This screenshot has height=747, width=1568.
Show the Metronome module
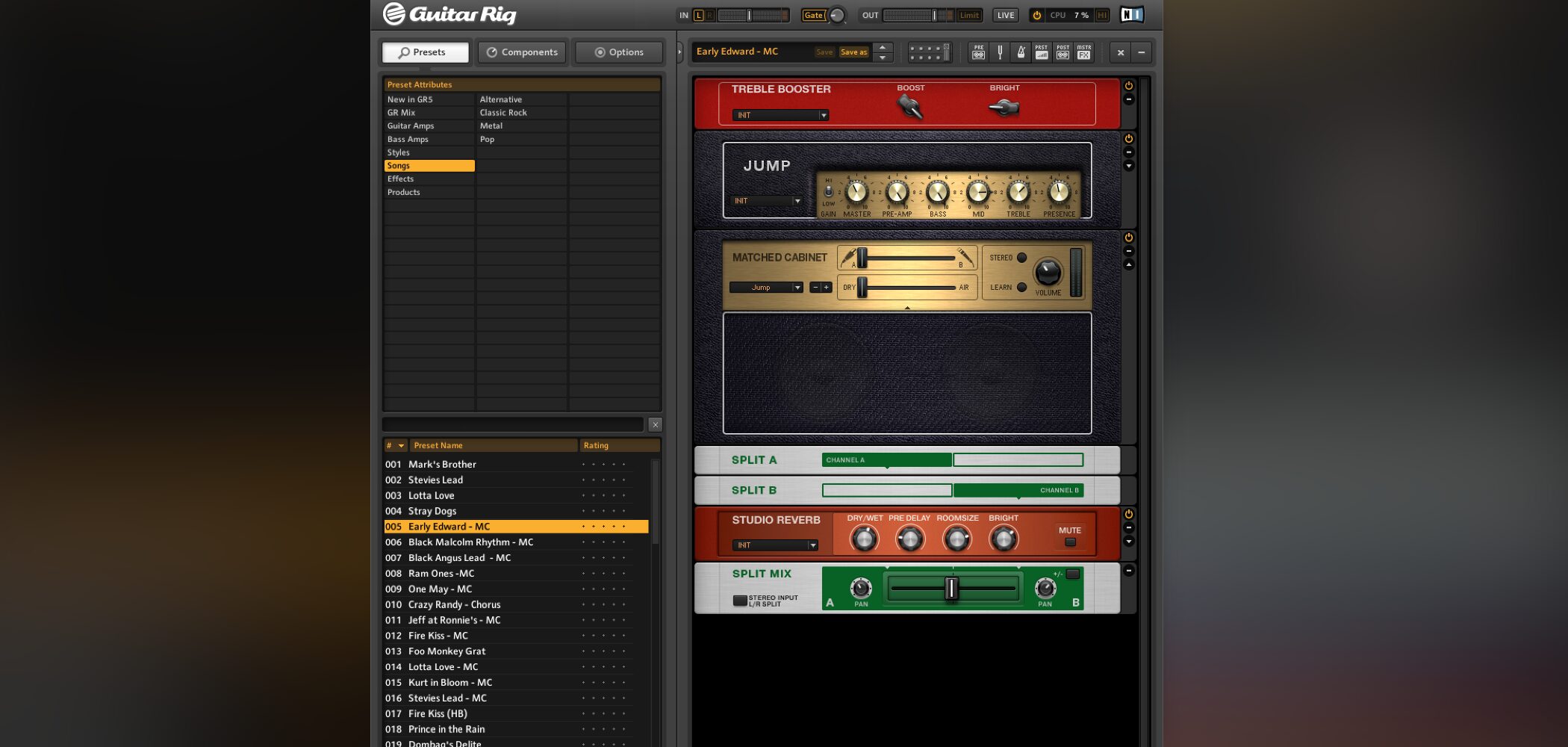pyautogui.click(x=1021, y=52)
